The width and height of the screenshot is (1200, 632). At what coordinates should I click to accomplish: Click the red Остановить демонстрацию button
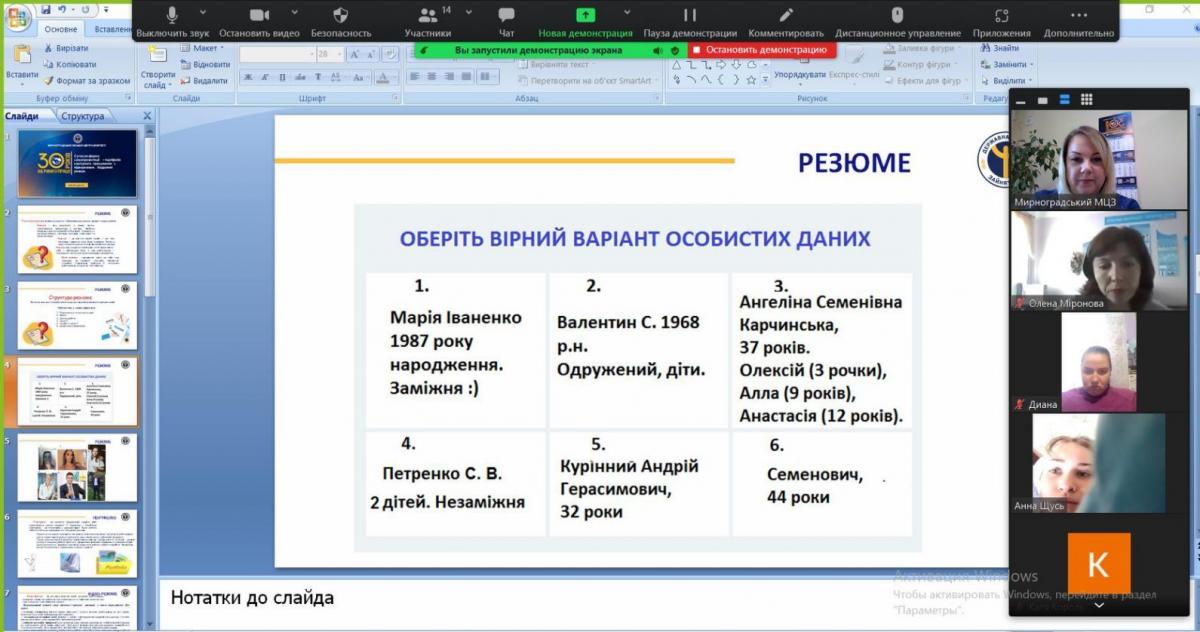[x=760, y=49]
